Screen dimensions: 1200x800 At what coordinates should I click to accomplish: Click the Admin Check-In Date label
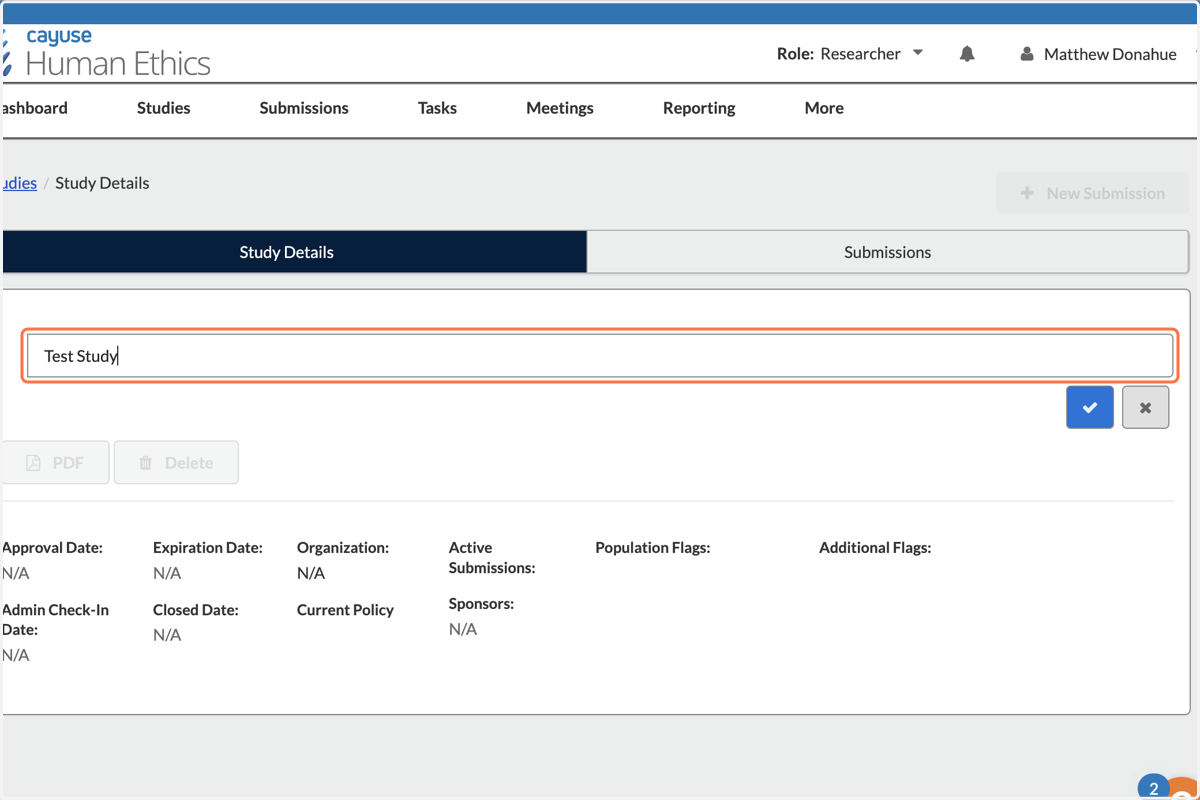55,620
